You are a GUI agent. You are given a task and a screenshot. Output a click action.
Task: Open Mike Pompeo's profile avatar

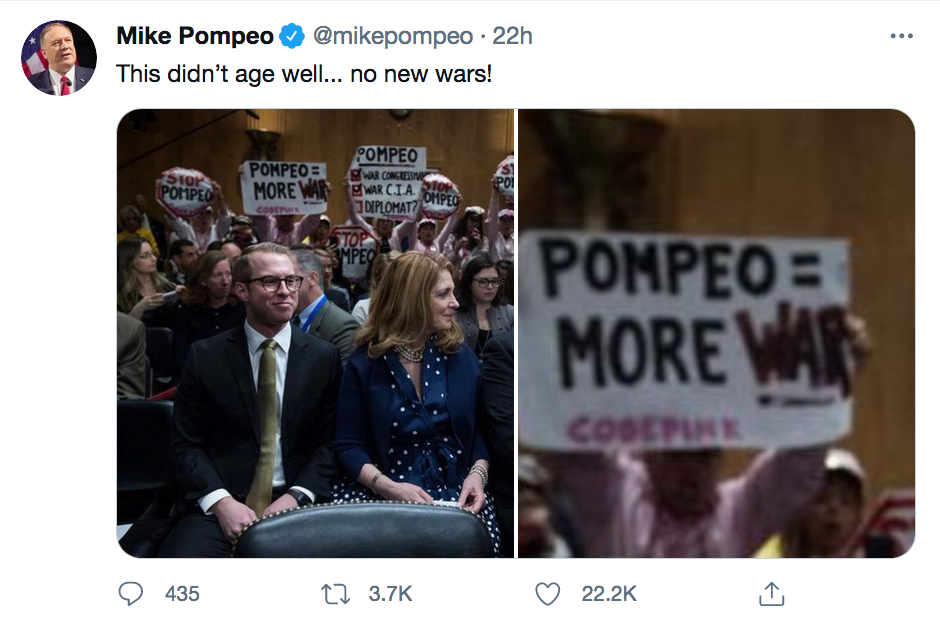click(x=59, y=58)
